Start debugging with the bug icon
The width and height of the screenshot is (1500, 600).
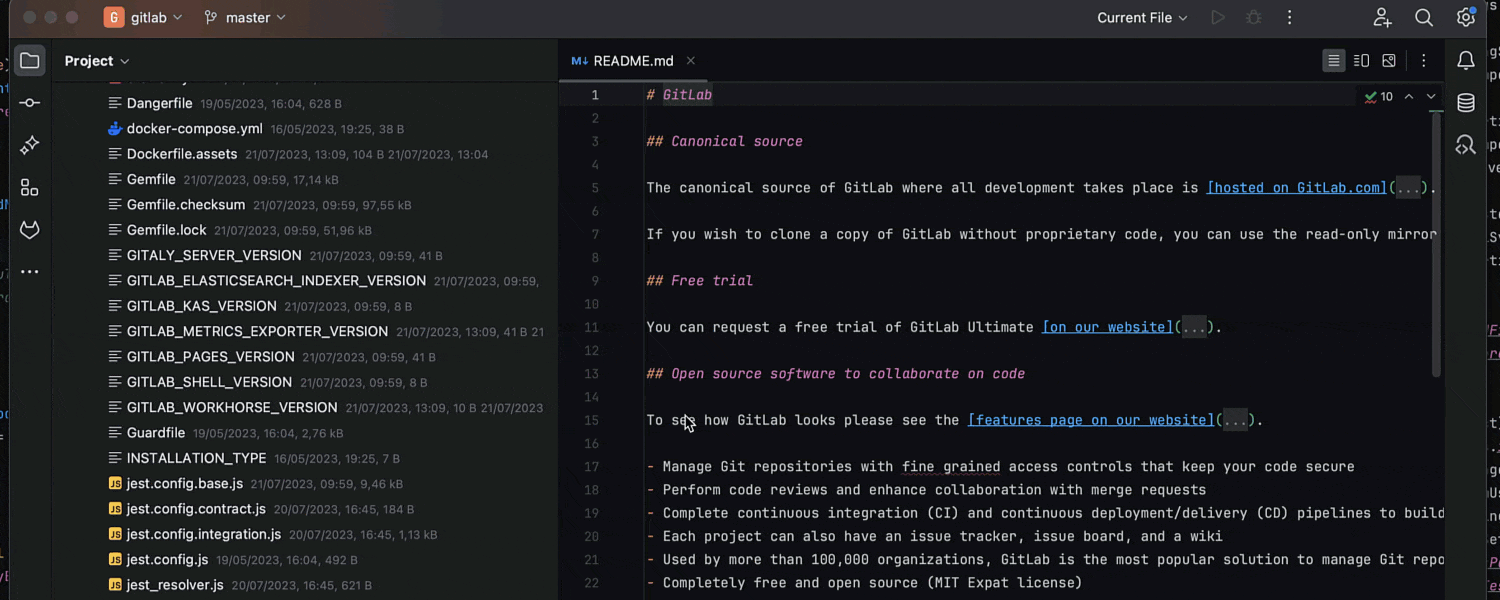click(1253, 17)
